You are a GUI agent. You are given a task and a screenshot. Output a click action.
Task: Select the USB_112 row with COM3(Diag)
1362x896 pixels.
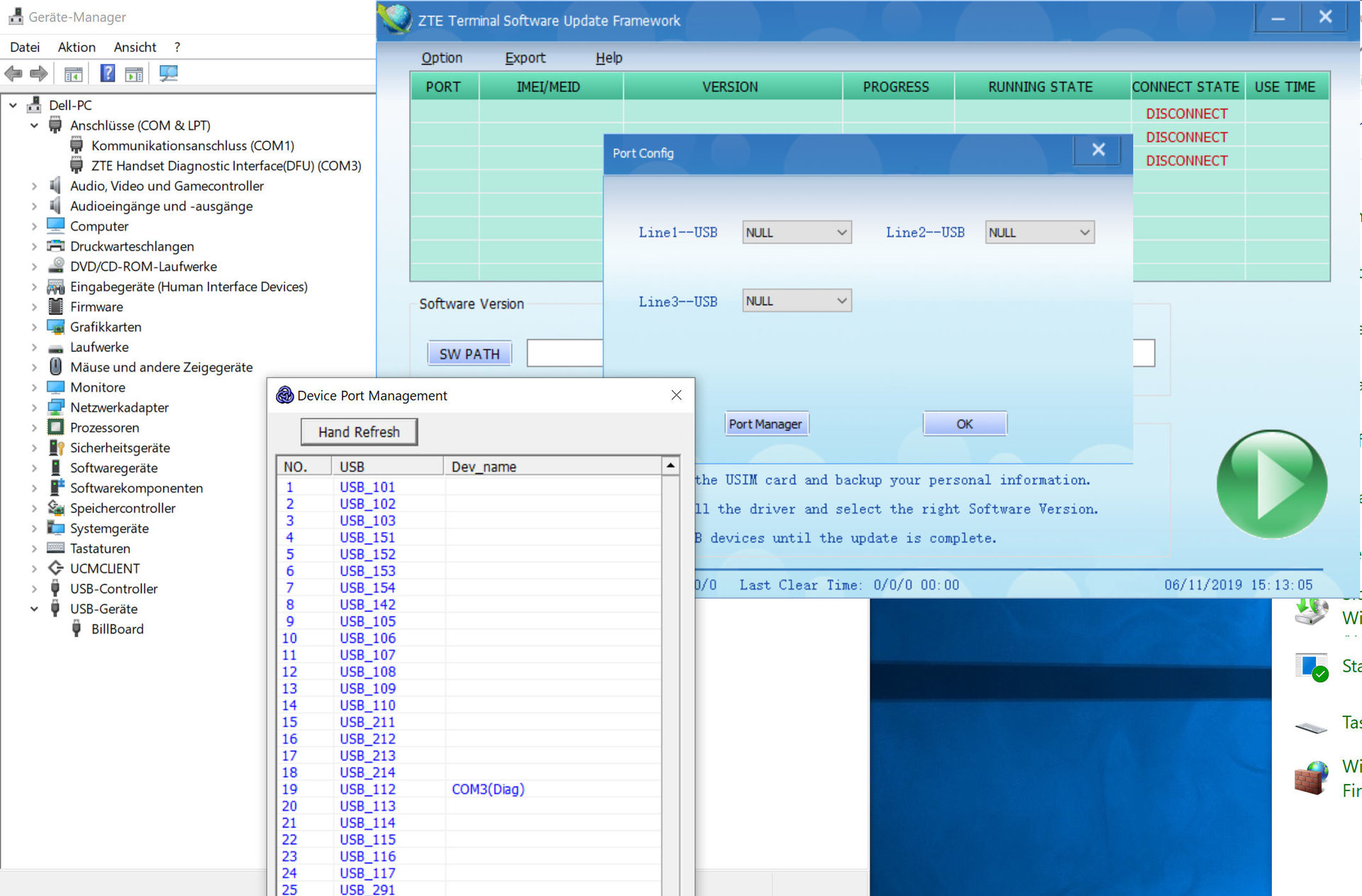point(468,789)
